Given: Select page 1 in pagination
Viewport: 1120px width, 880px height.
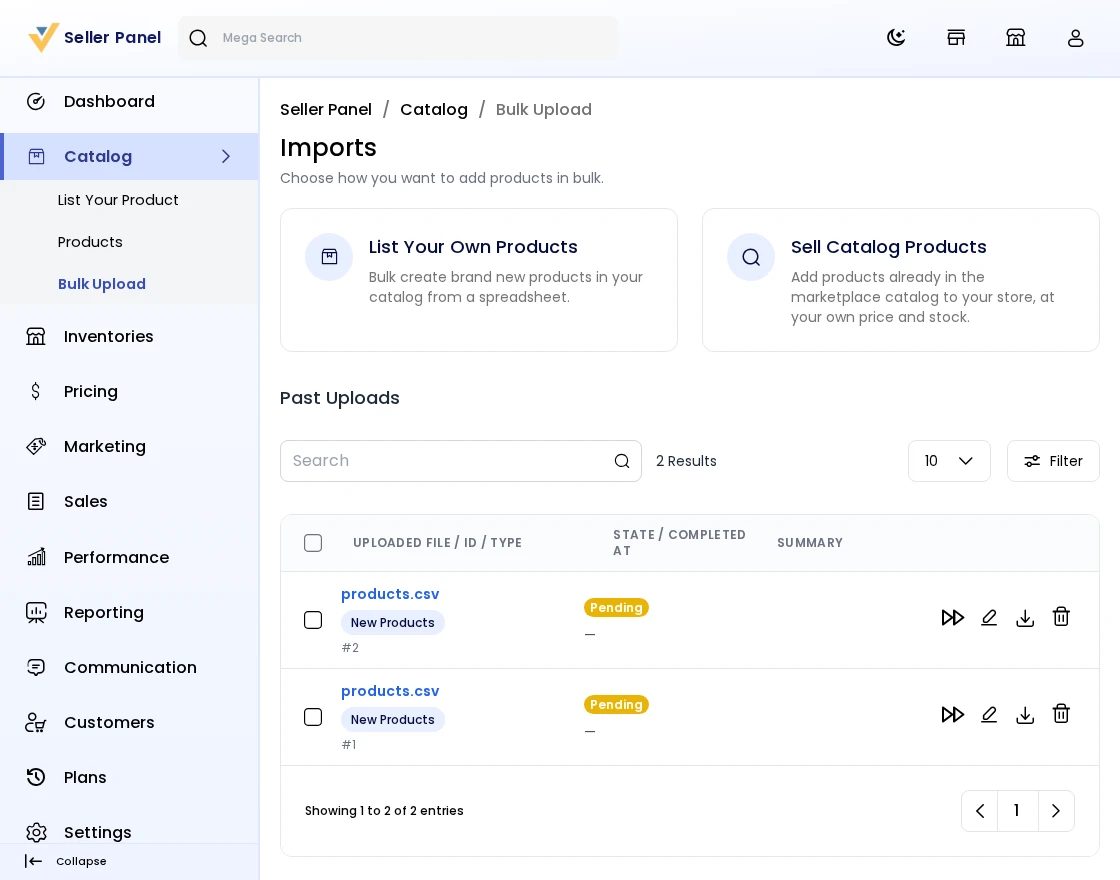Looking at the screenshot, I should (1016, 811).
